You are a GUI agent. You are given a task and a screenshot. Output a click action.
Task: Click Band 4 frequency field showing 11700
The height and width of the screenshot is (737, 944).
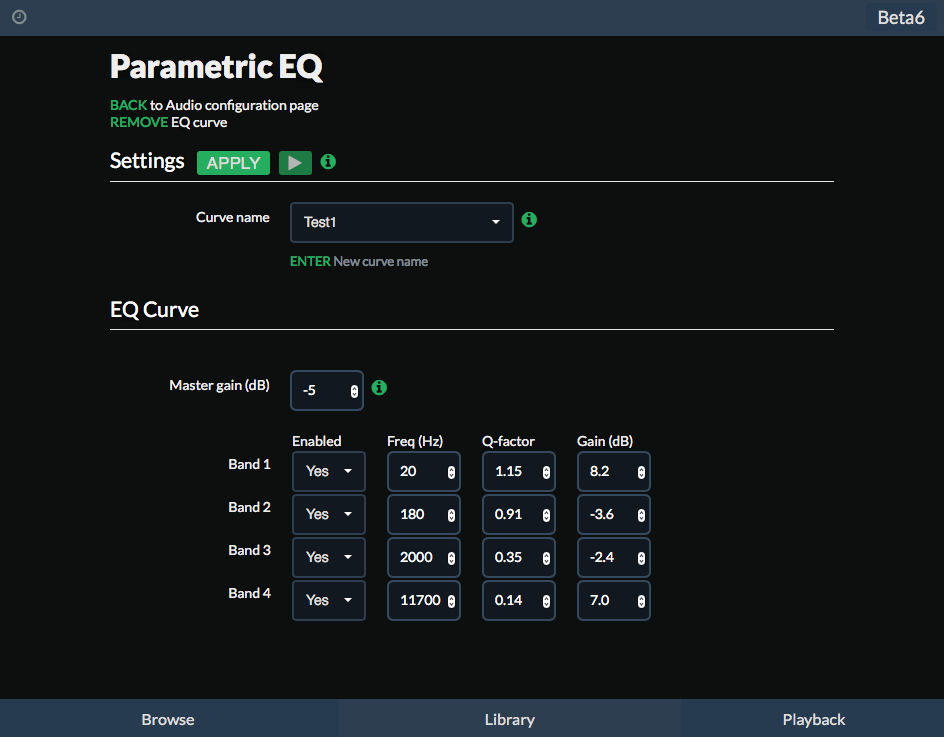(x=424, y=600)
